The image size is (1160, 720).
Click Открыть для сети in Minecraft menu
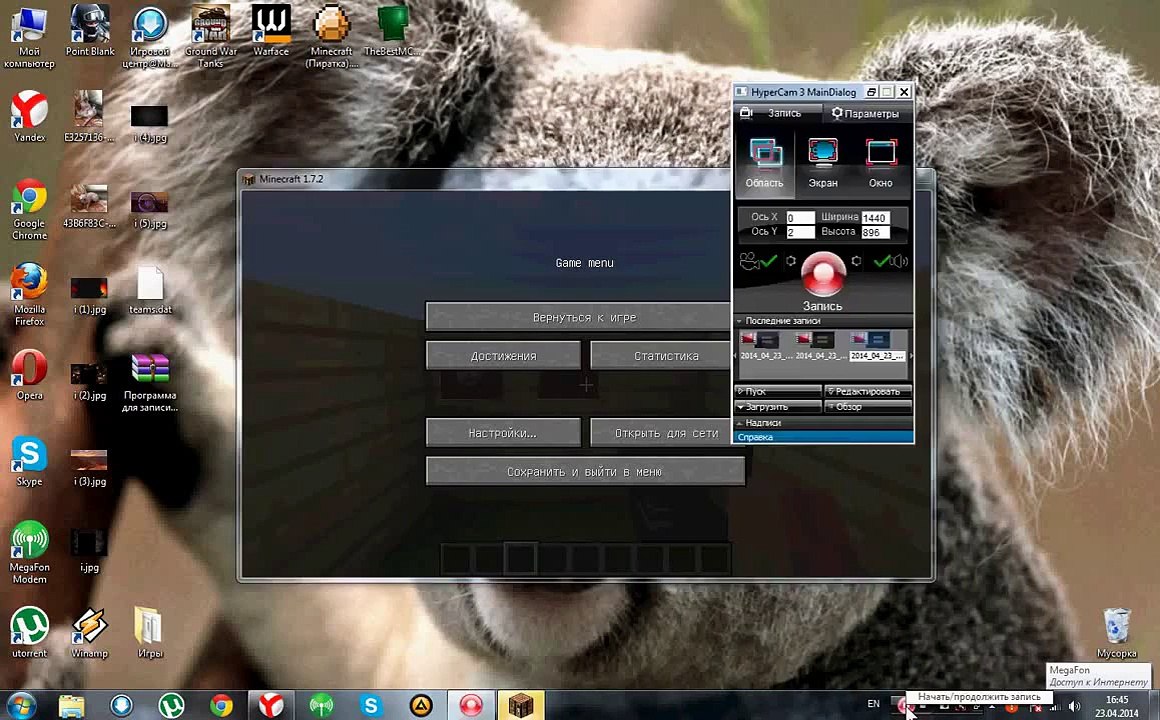coord(661,433)
